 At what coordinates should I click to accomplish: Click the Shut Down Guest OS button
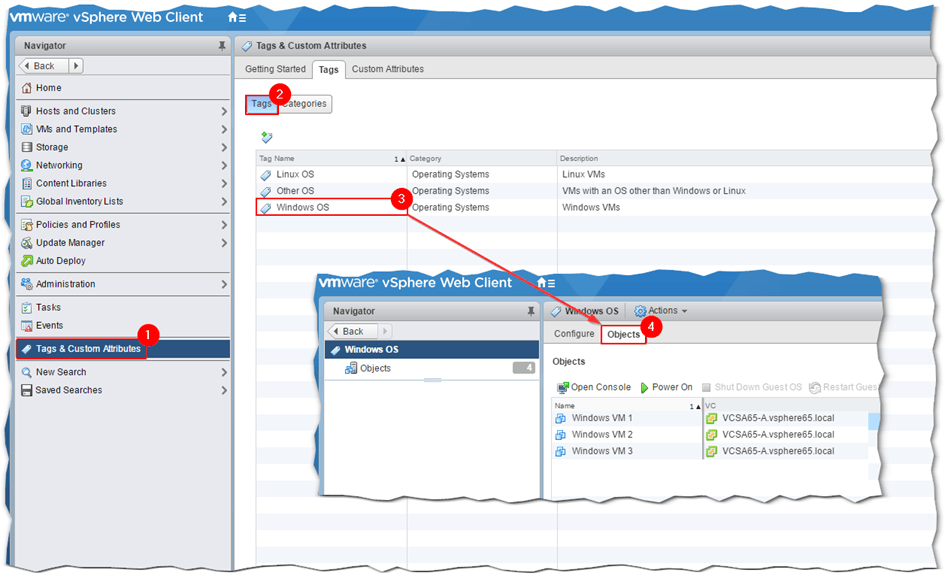[752, 387]
